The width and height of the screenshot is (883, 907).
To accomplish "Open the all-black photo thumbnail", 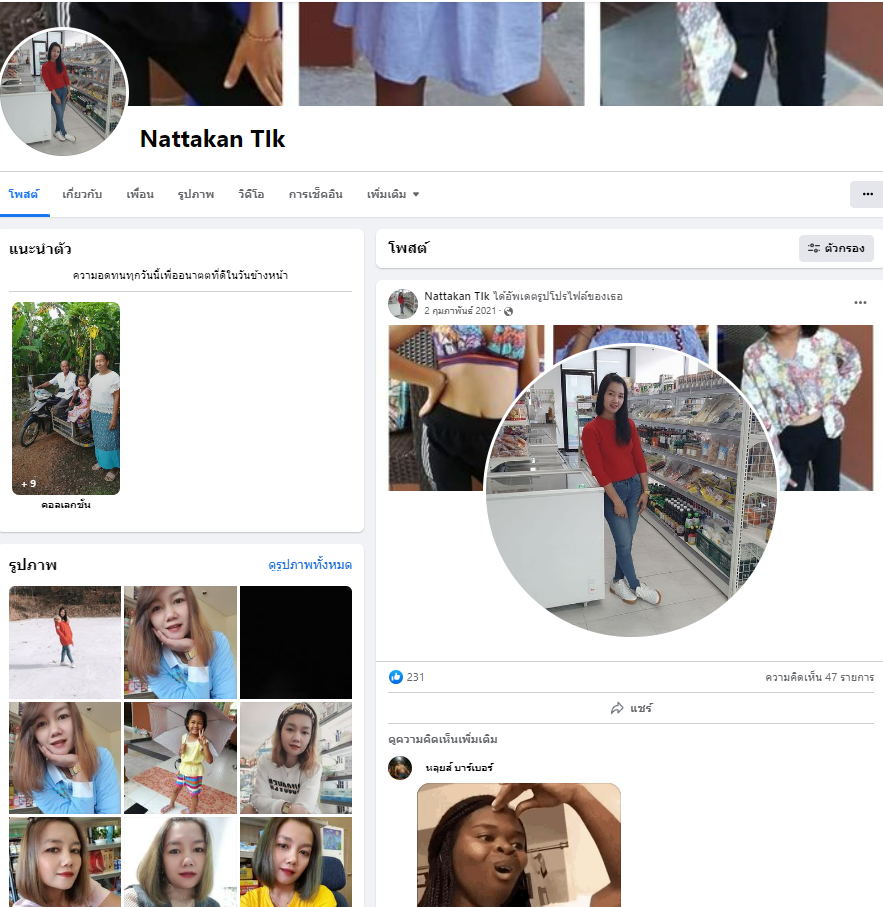I will [296, 642].
